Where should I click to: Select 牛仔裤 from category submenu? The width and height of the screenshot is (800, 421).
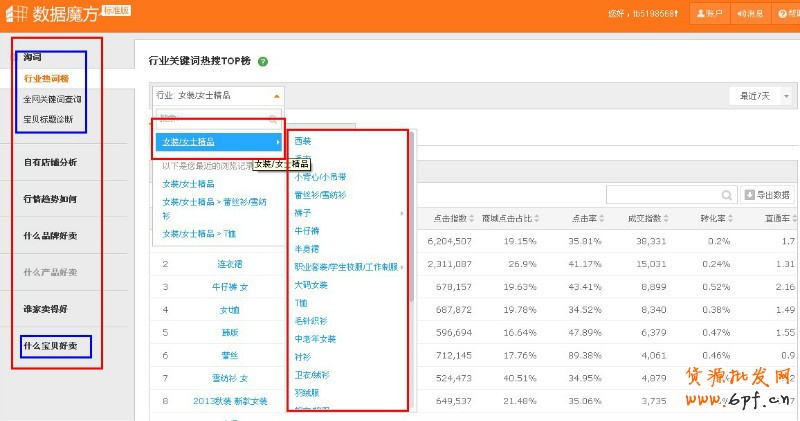click(308, 231)
